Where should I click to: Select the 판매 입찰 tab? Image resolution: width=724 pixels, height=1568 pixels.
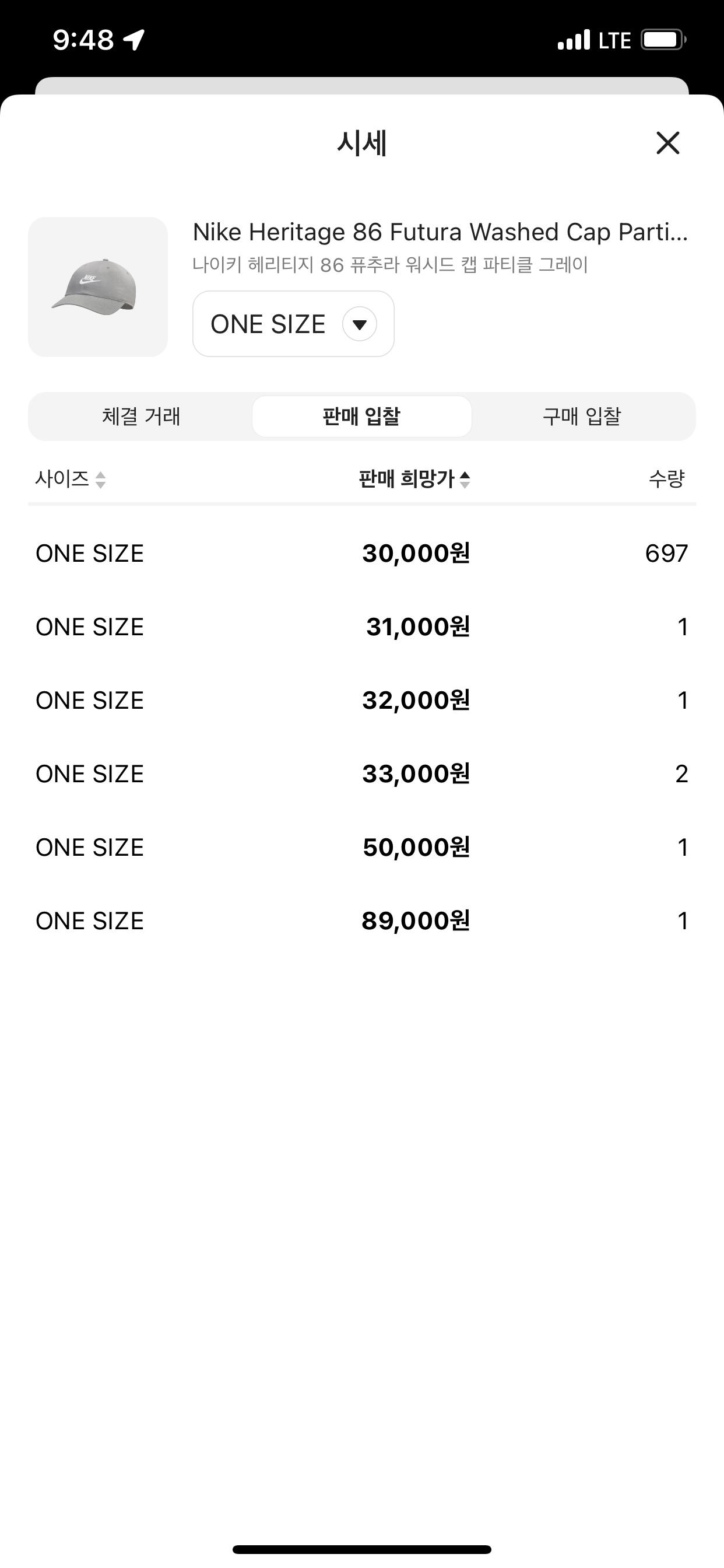361,416
